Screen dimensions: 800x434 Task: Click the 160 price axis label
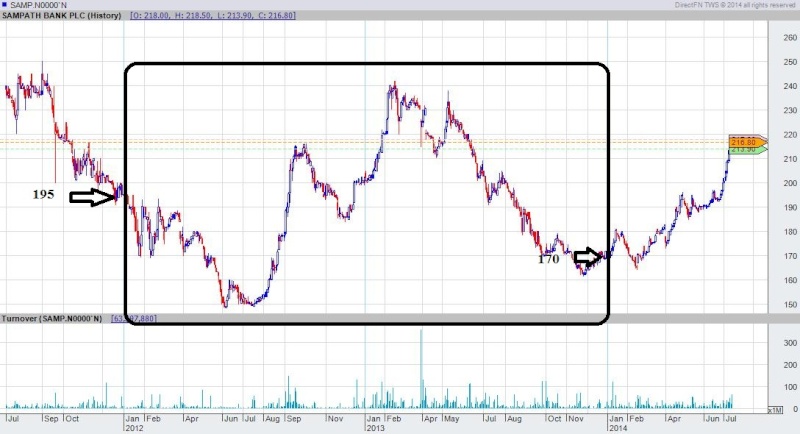coord(790,280)
